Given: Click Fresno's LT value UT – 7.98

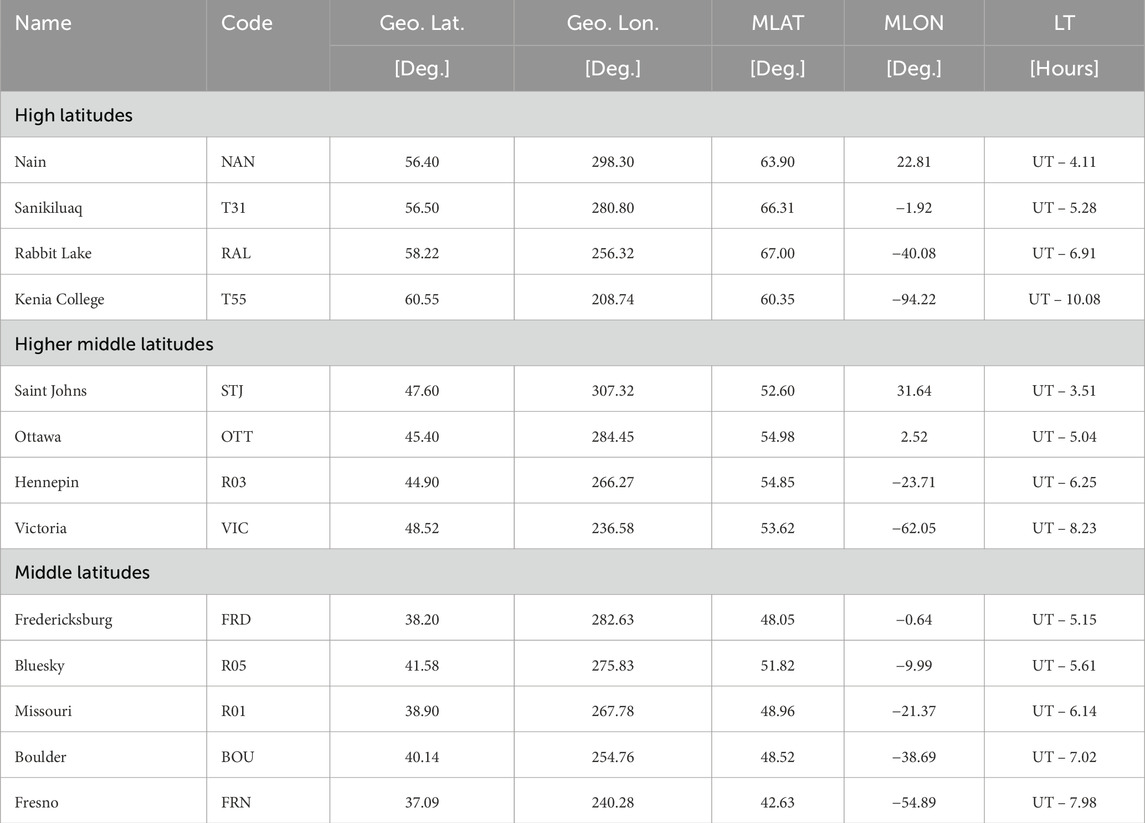Looking at the screenshot, I should 1064,802.
